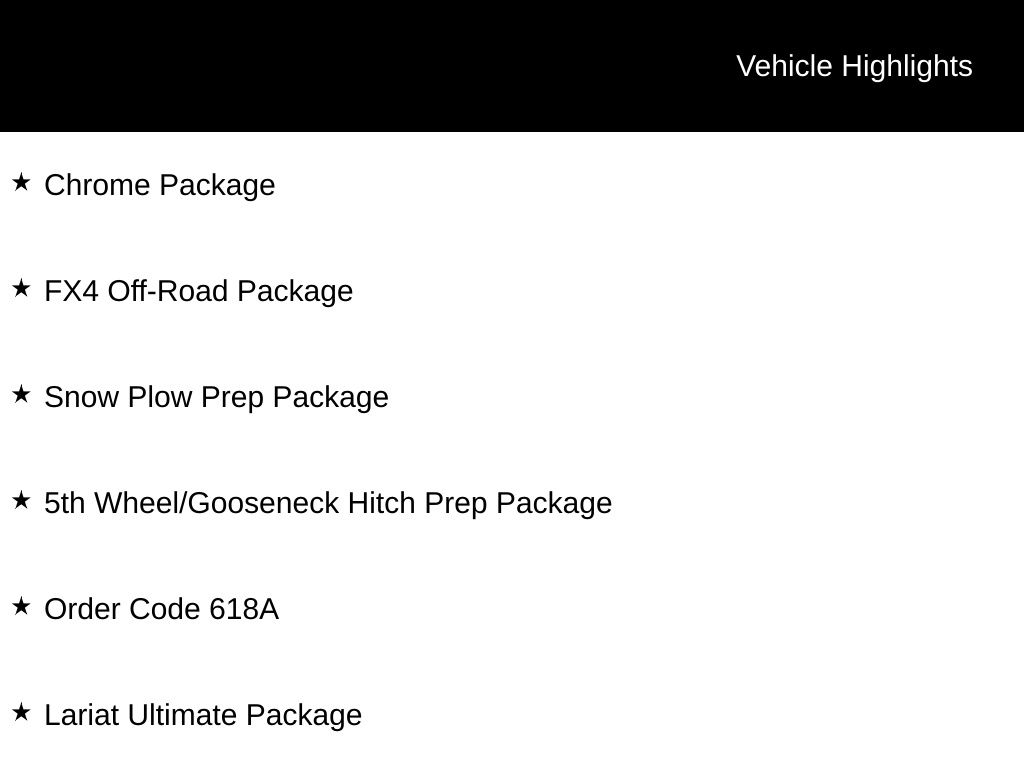Click the star beside Chrome Package

21,182
